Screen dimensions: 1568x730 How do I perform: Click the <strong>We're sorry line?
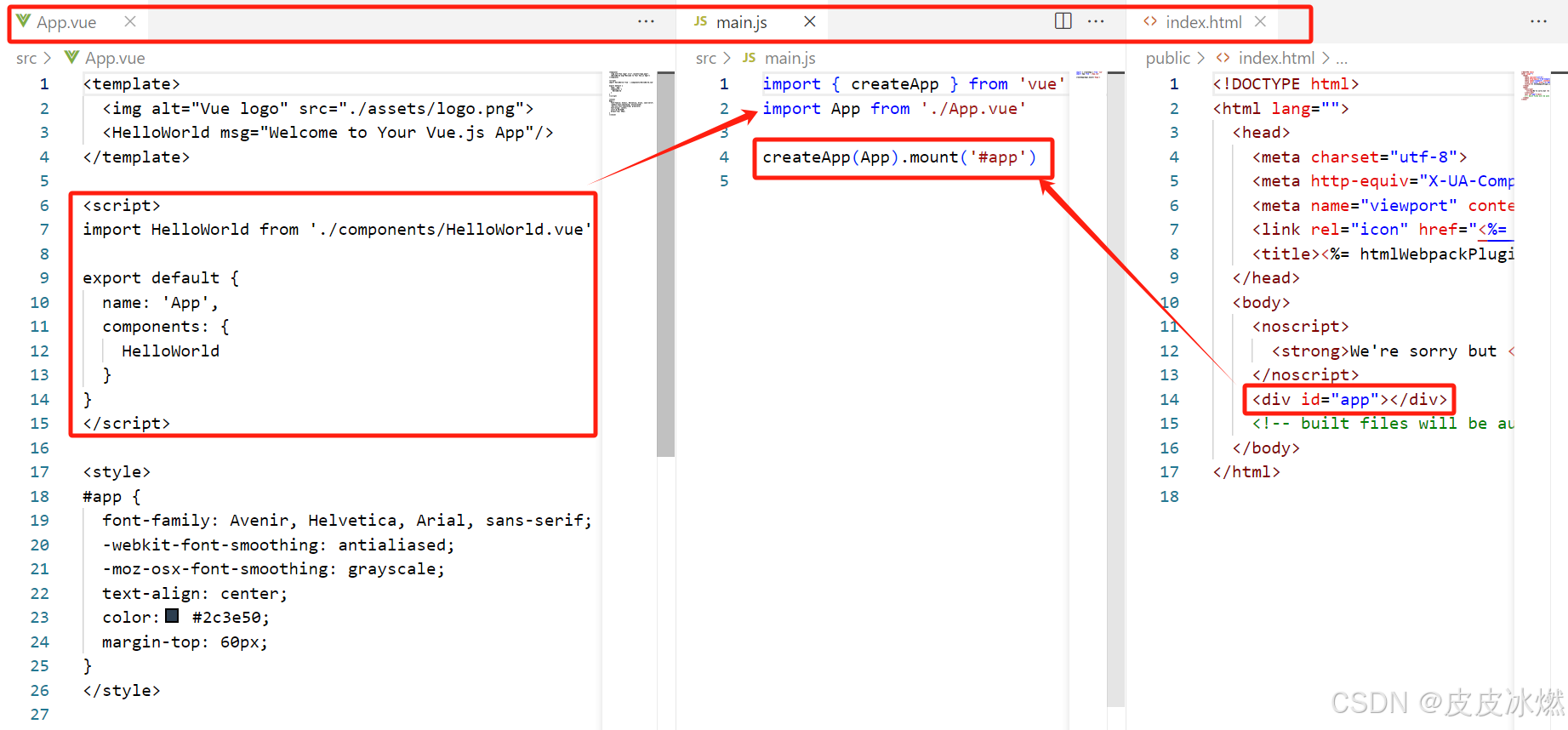coord(1393,351)
